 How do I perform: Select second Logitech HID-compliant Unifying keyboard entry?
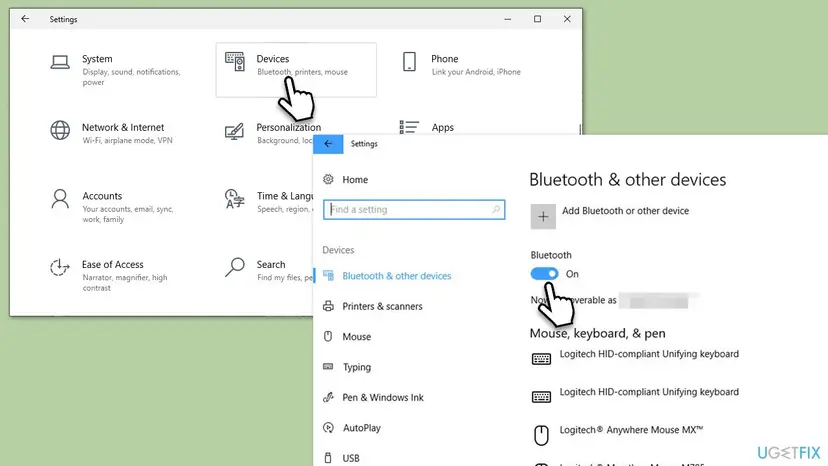[x=649, y=392]
